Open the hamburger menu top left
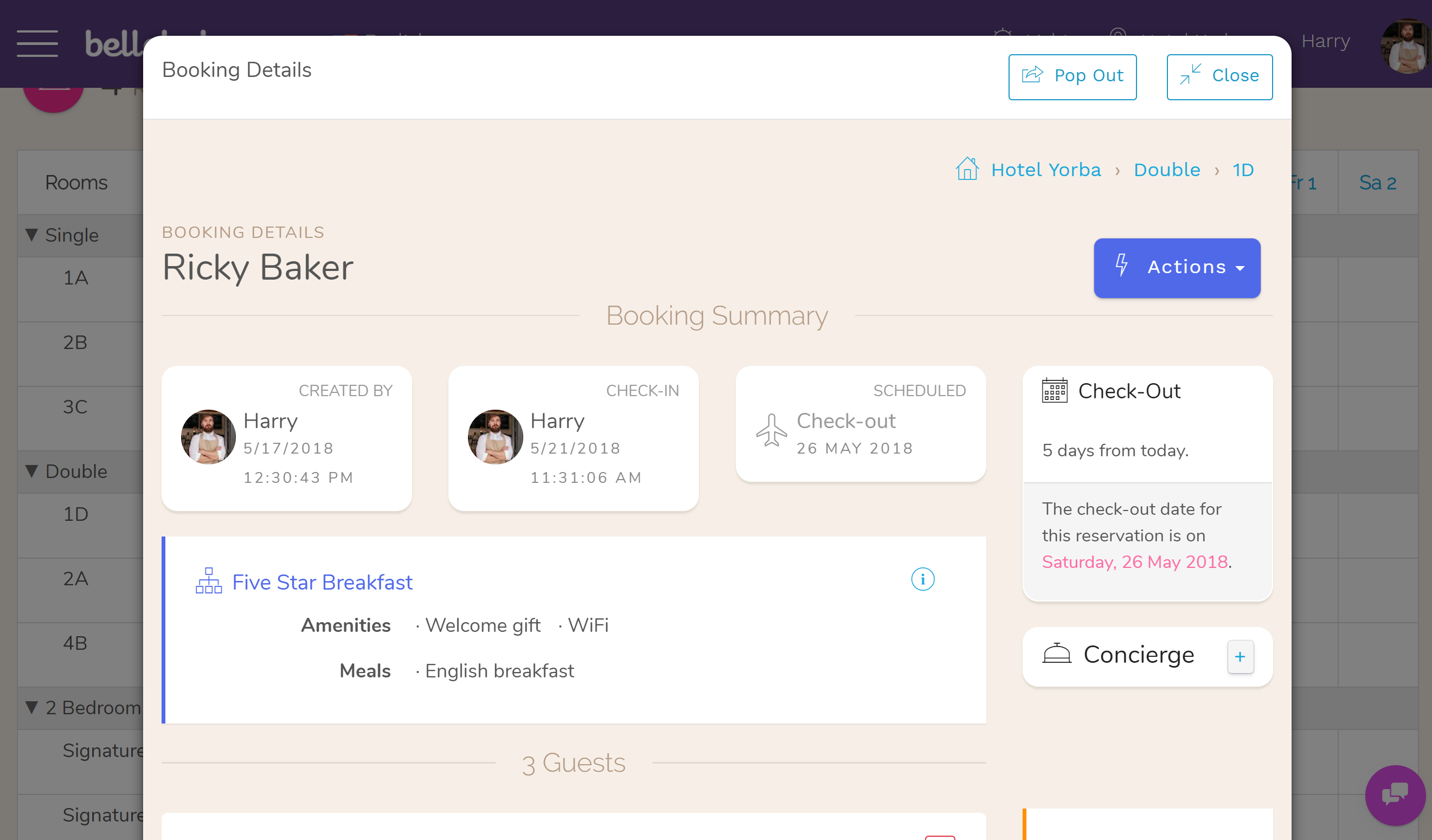 (x=36, y=40)
